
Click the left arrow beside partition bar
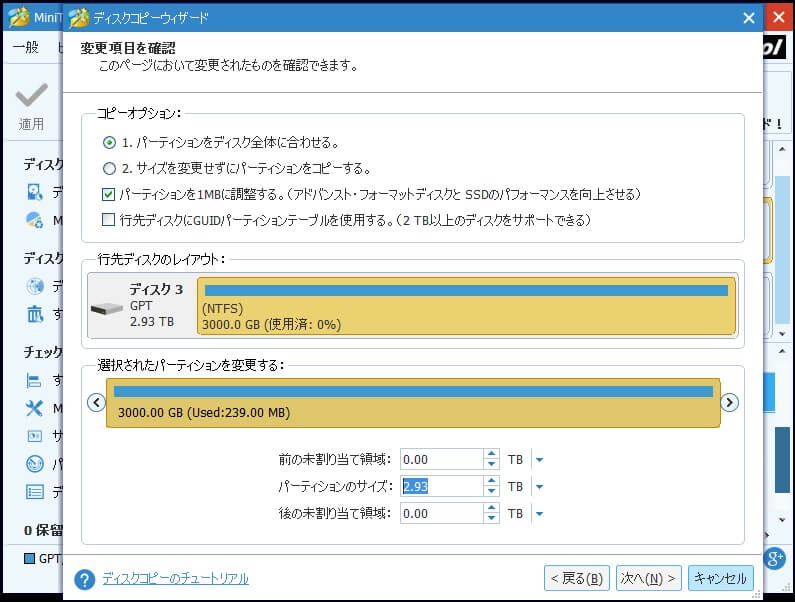point(96,403)
